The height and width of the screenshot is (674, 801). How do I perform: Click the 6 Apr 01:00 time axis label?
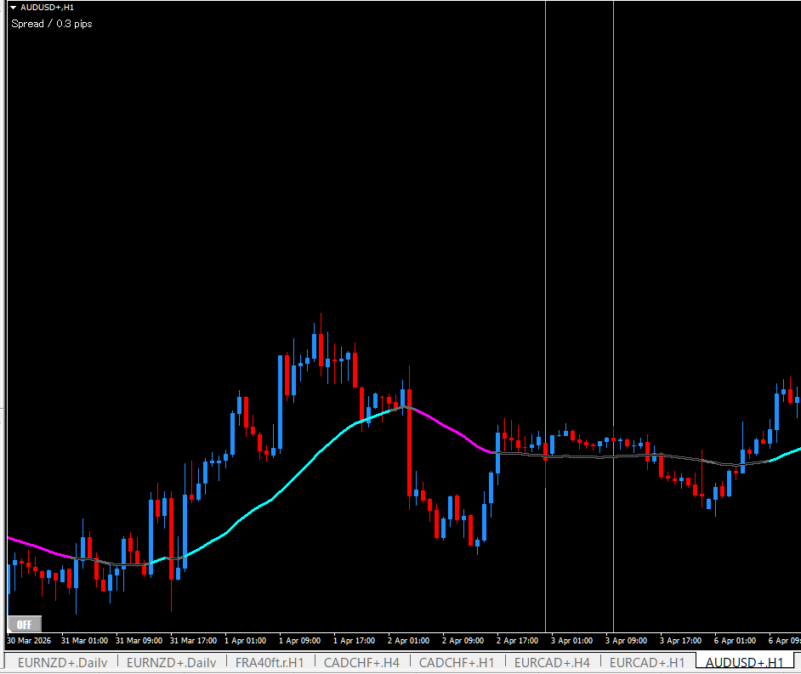734,640
